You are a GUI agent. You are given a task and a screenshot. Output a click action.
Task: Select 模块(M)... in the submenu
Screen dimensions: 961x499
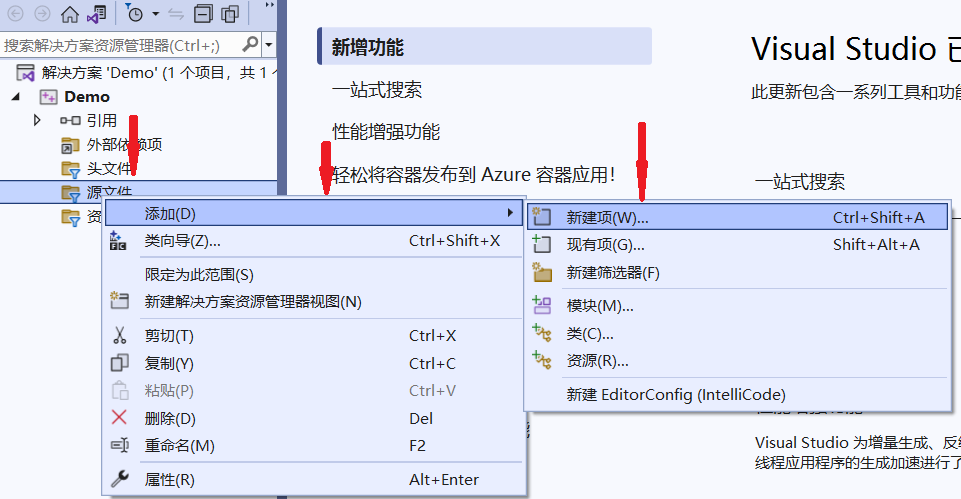(x=737, y=305)
